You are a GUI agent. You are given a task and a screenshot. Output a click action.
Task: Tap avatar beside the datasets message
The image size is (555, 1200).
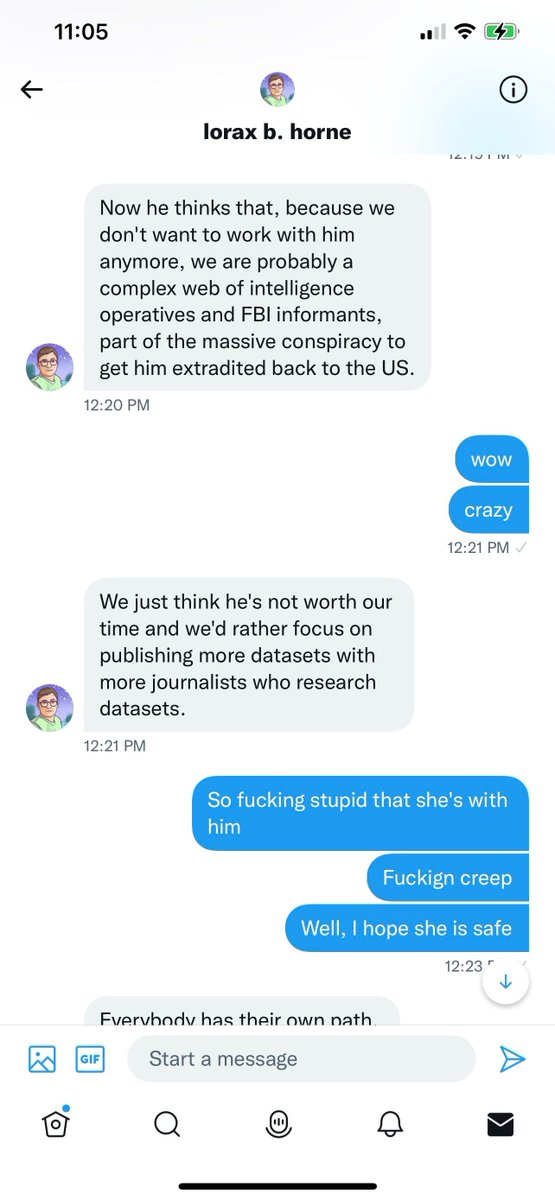(49, 708)
